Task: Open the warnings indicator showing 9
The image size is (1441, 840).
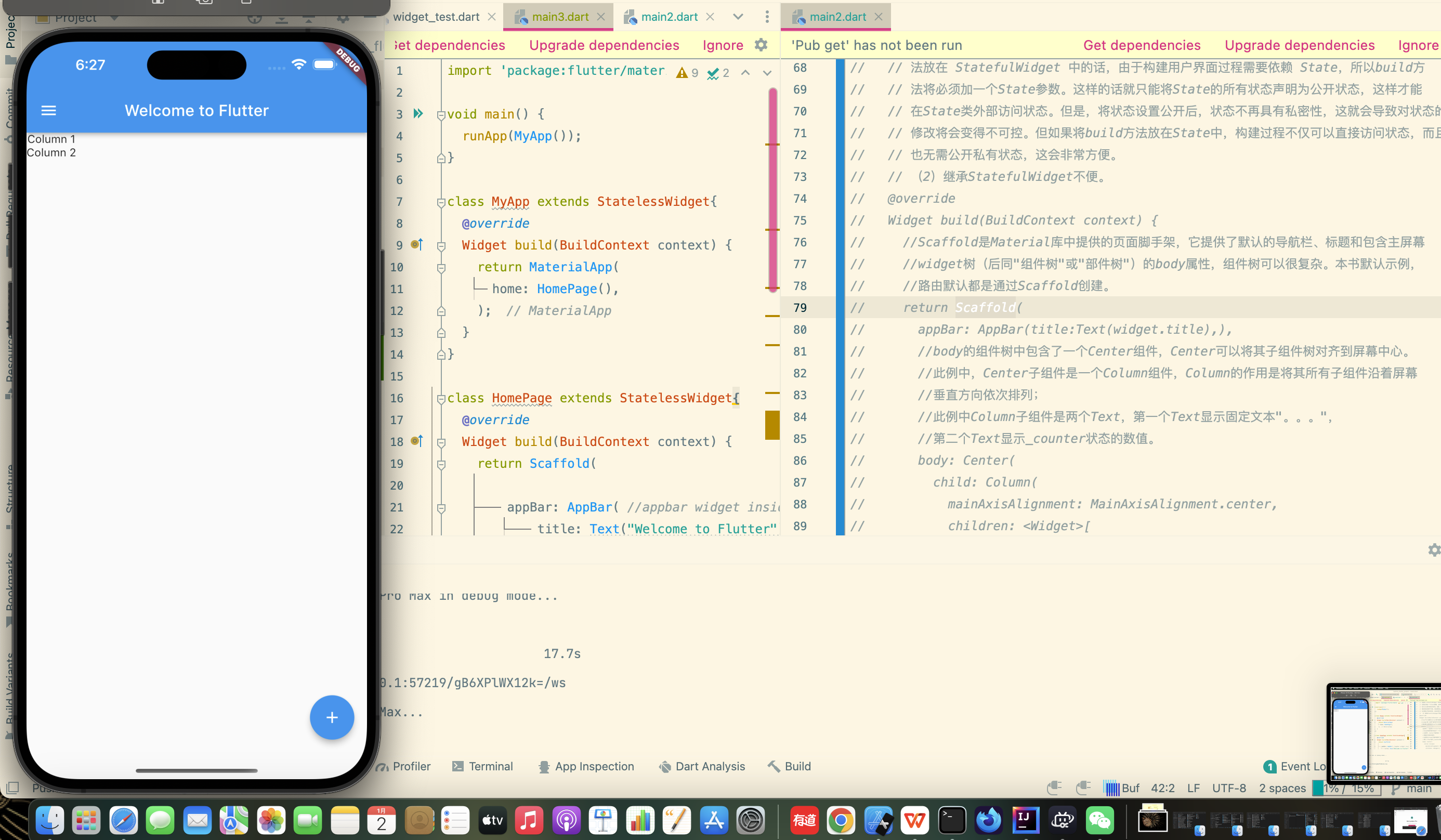Action: (x=687, y=73)
